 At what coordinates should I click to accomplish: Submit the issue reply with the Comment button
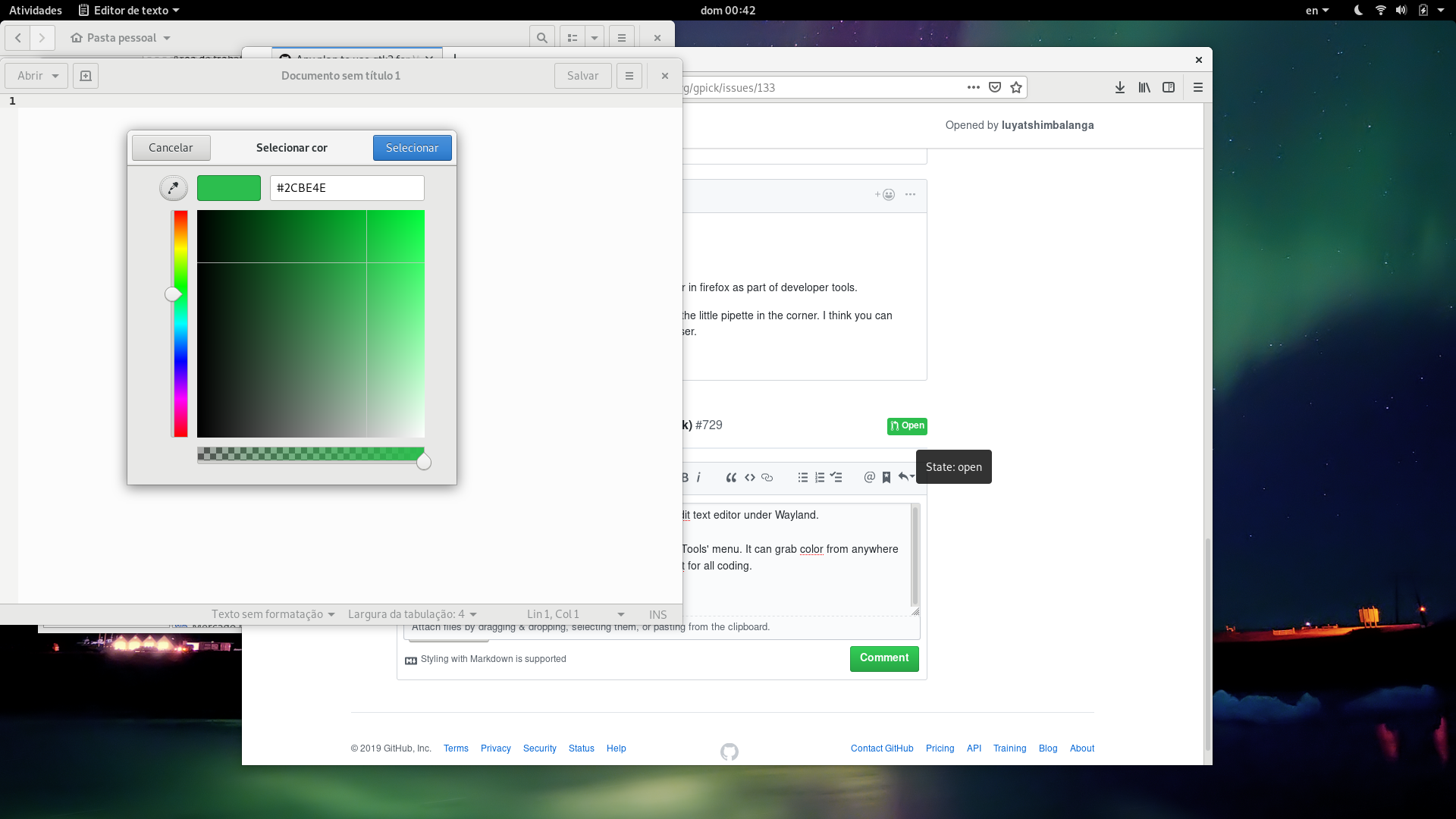(x=883, y=658)
